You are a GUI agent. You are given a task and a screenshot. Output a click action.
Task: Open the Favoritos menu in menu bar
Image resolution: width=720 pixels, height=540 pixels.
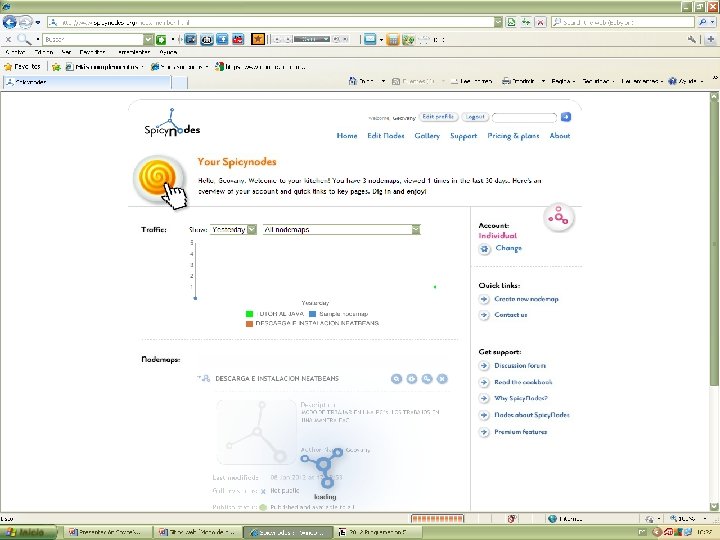(92, 52)
